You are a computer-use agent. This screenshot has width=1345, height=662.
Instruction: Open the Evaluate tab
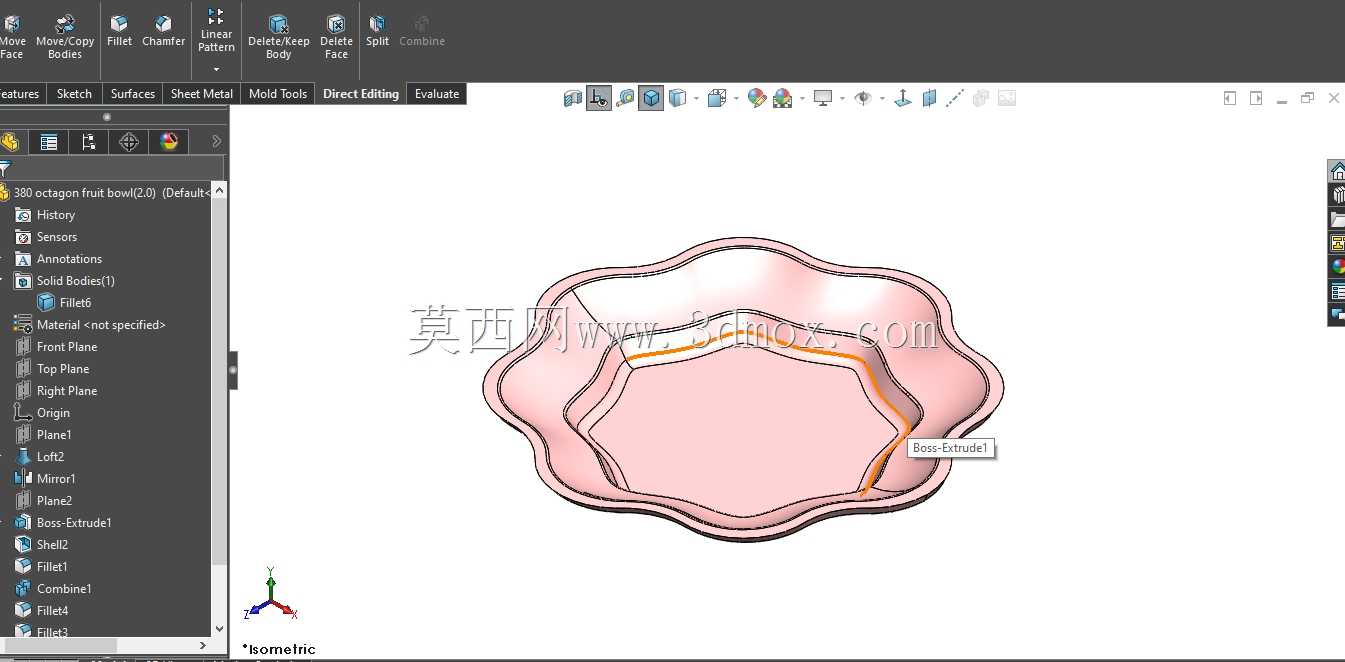(x=437, y=94)
